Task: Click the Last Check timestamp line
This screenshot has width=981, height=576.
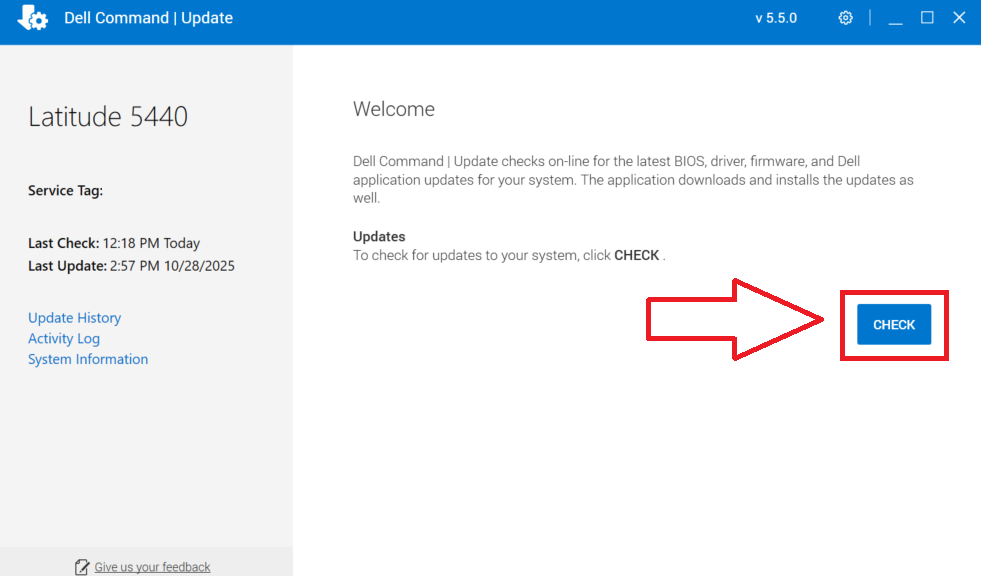Action: (114, 243)
